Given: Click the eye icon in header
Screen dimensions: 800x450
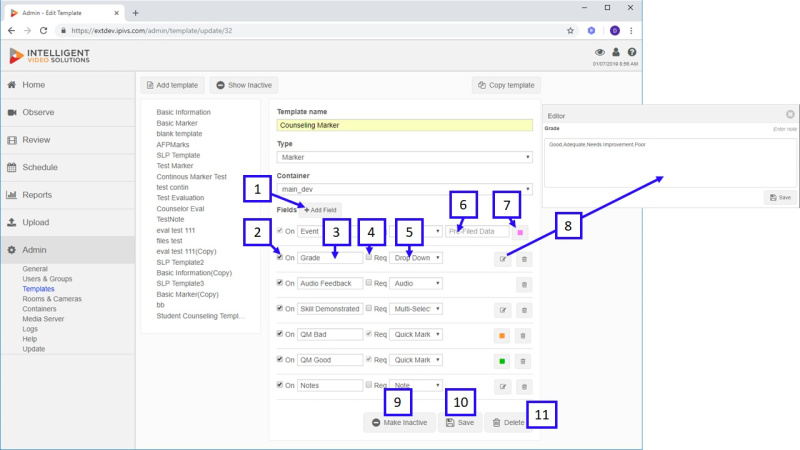Looking at the screenshot, I should (600, 52).
